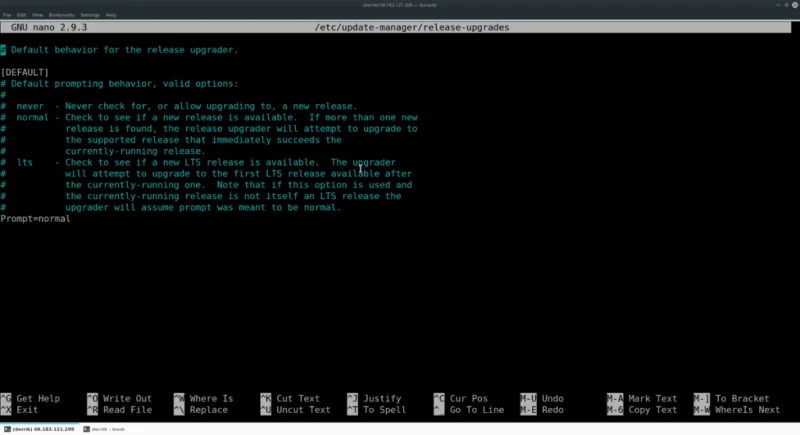
Task: Click the terminal icon on the bash tab
Action: 86,429
